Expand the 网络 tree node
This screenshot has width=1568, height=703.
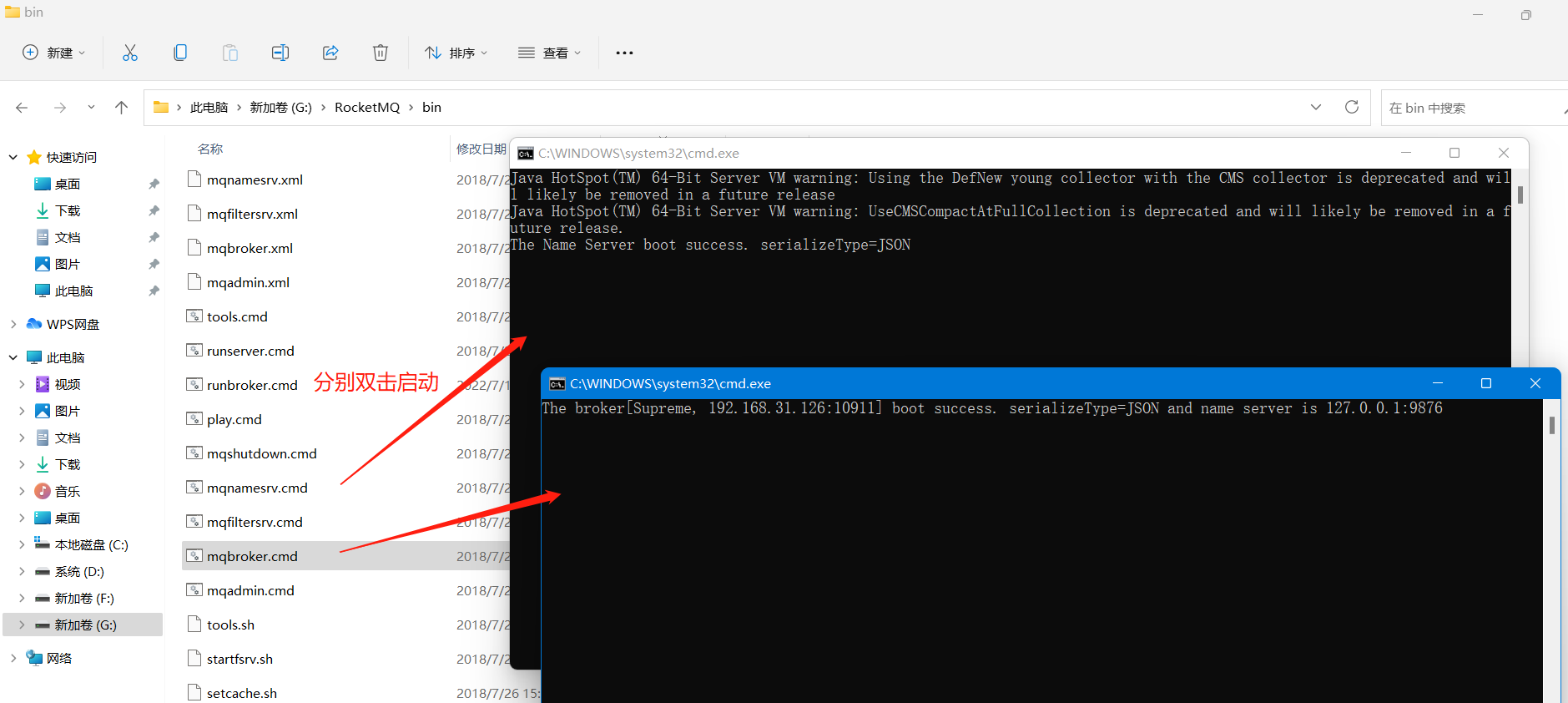click(13, 658)
